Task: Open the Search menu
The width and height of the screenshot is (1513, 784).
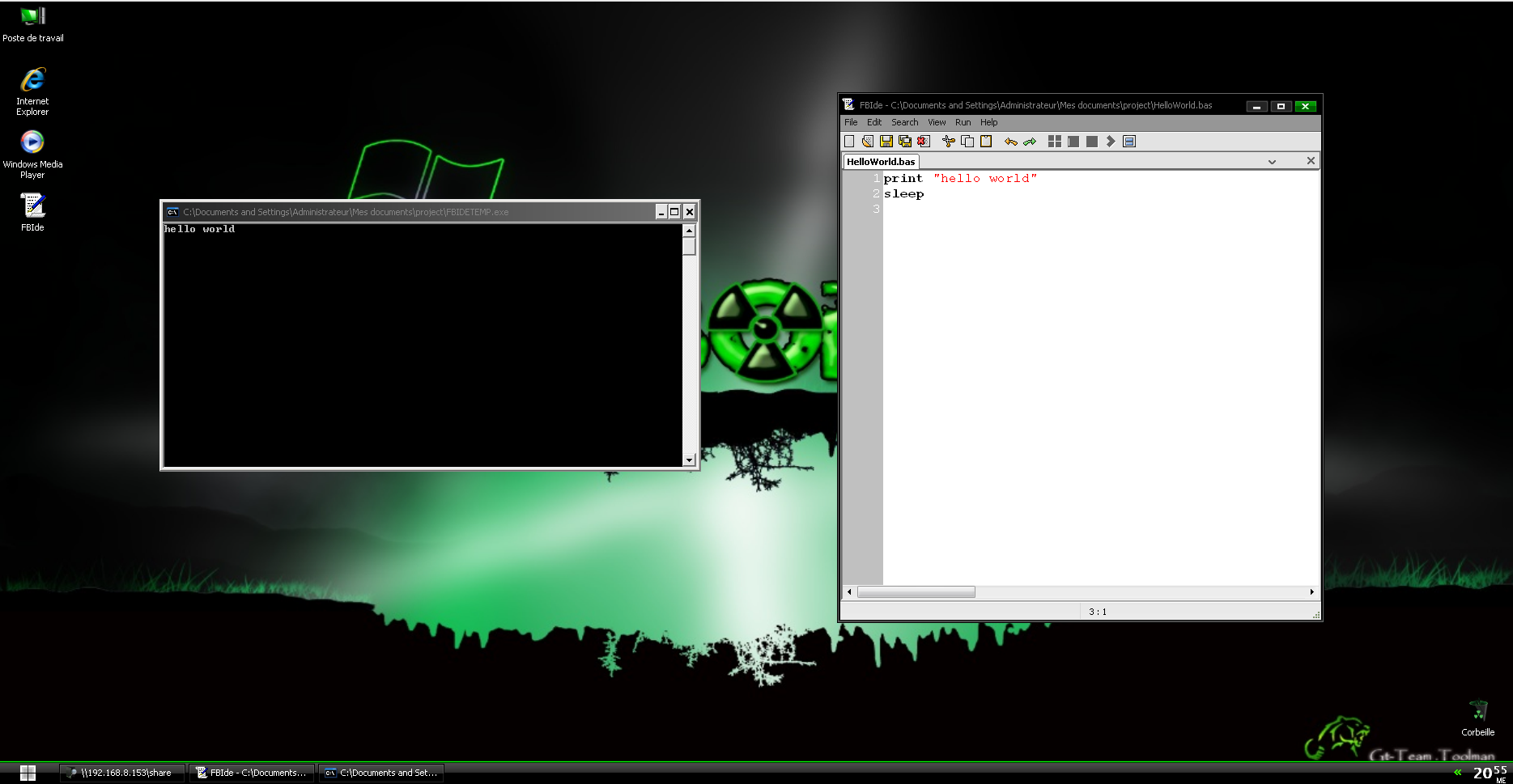Action: (x=904, y=123)
